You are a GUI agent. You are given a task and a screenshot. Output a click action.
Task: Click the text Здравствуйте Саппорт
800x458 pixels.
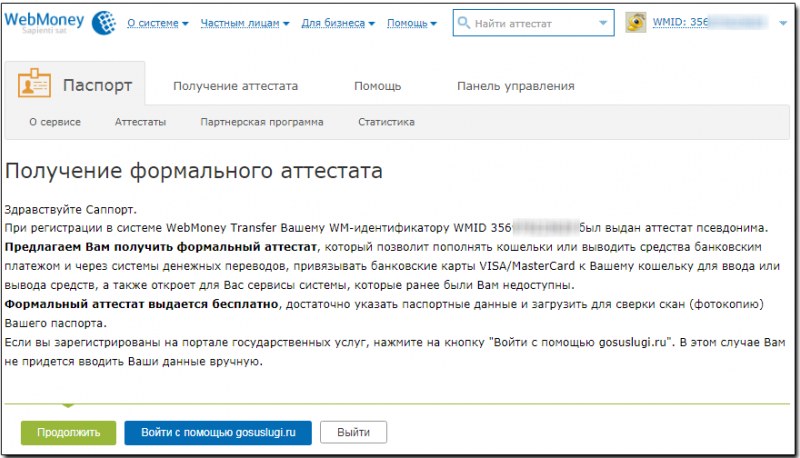click(71, 210)
